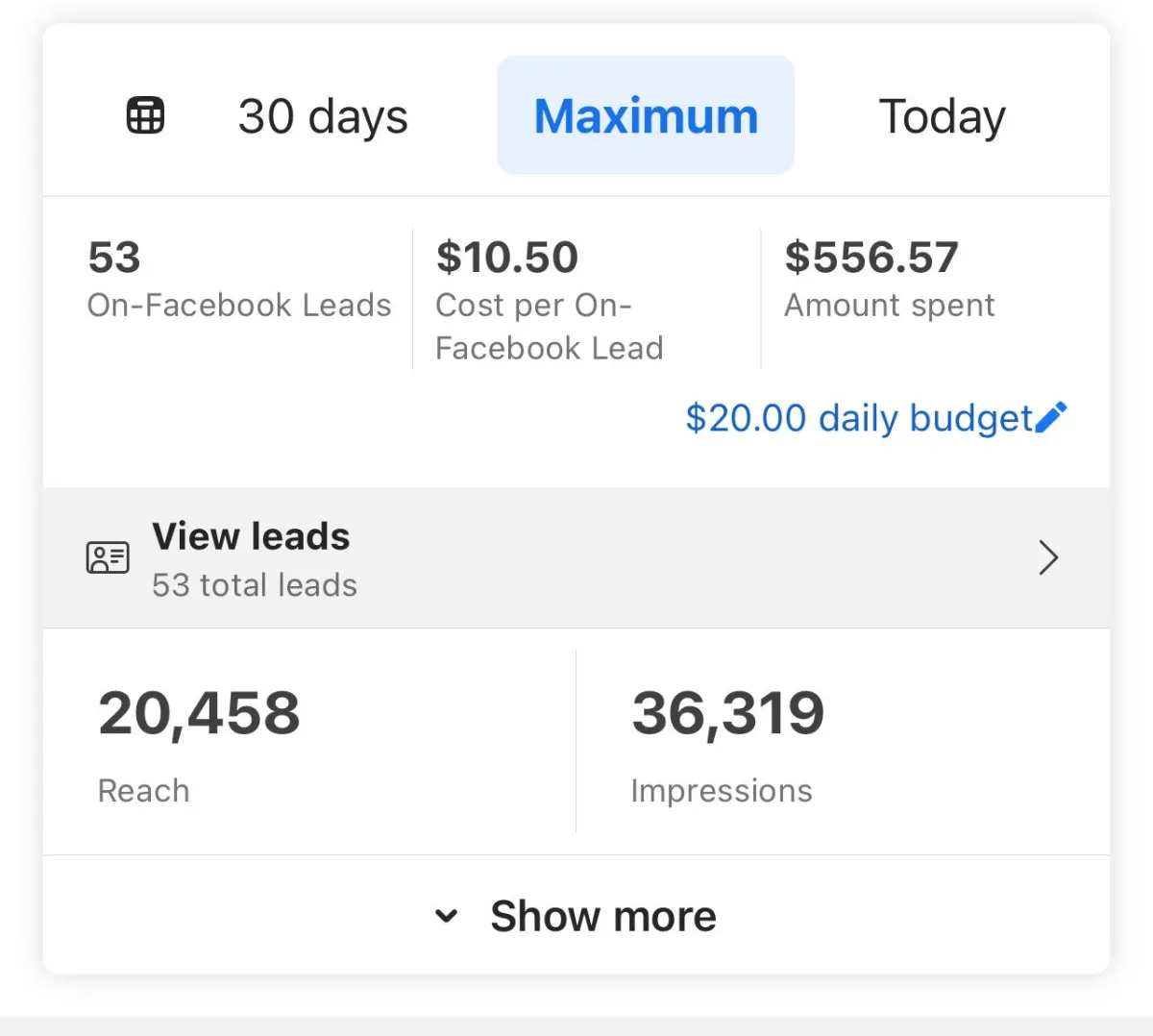Tap the Reach label text

144,791
